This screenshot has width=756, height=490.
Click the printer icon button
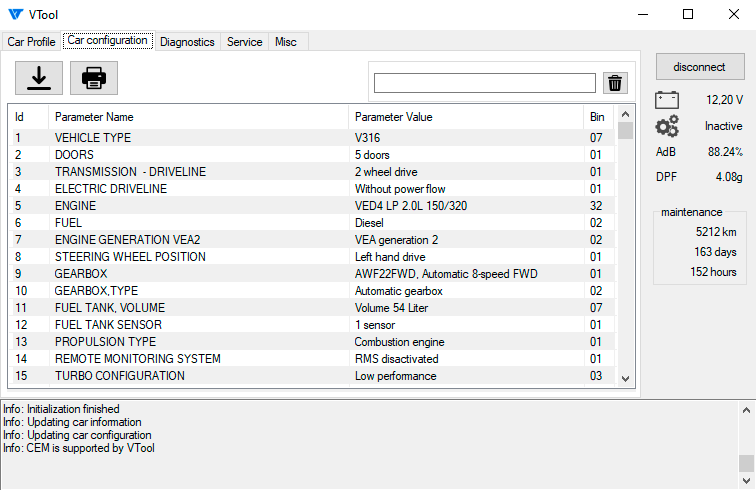pos(93,77)
